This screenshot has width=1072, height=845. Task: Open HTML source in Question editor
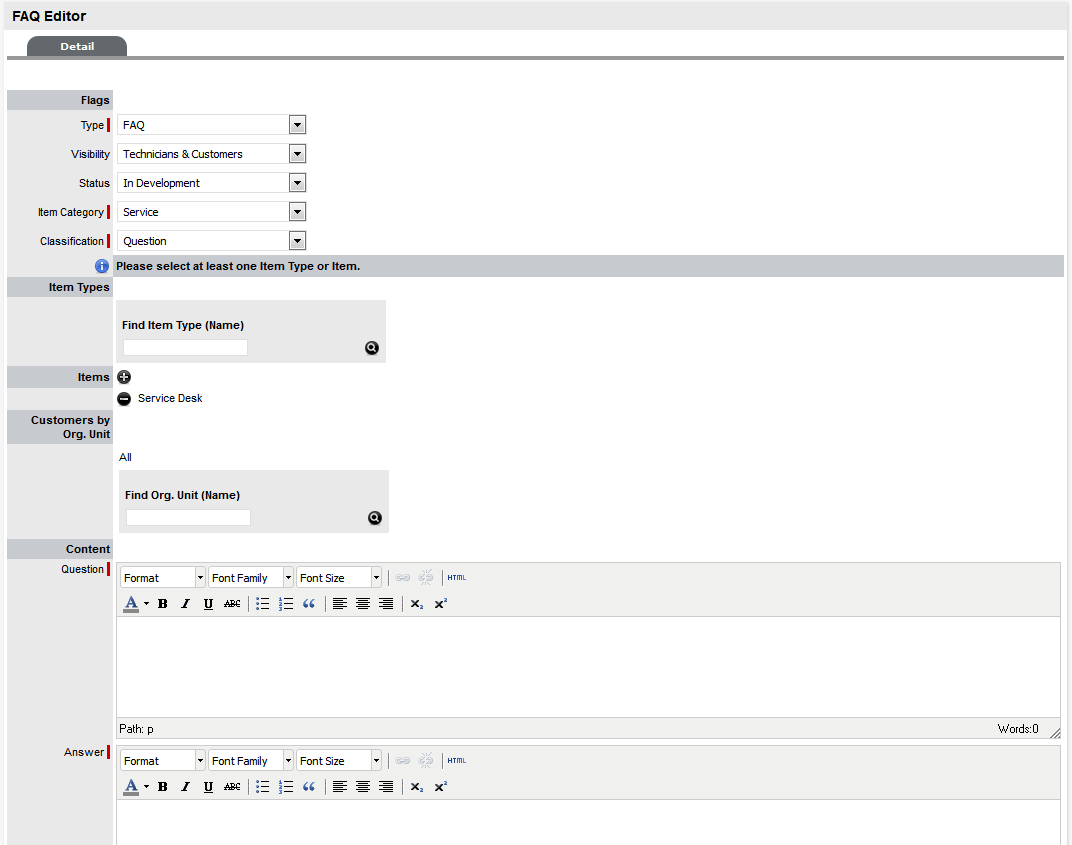click(x=457, y=578)
